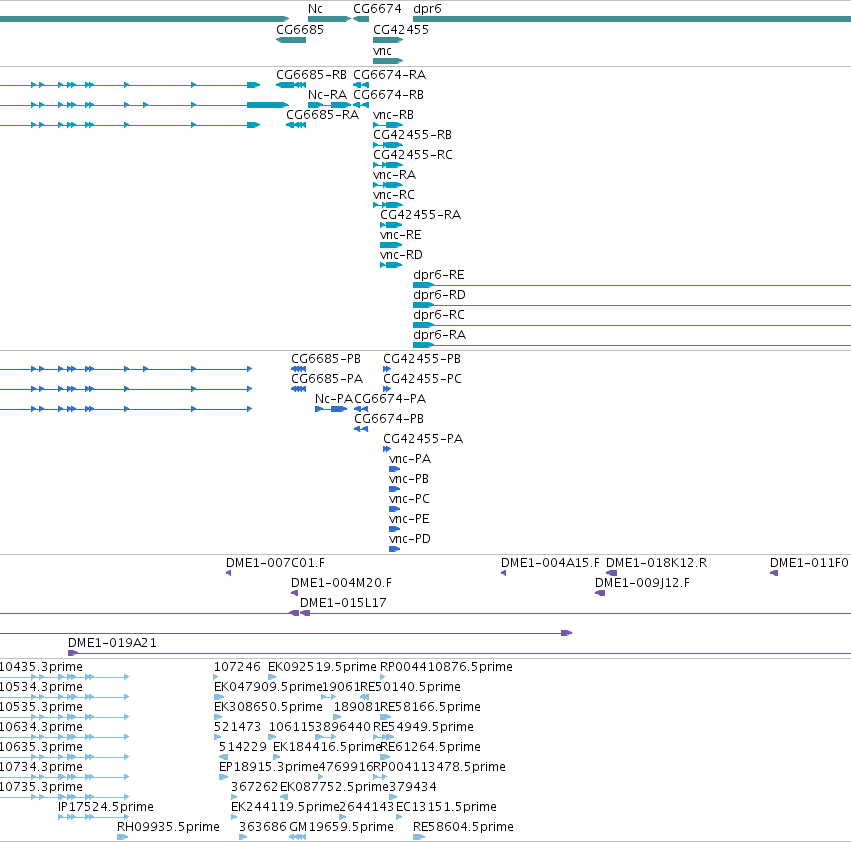Select the vnc-RE transcript
Screen dimensions: 851x842
click(x=401, y=235)
